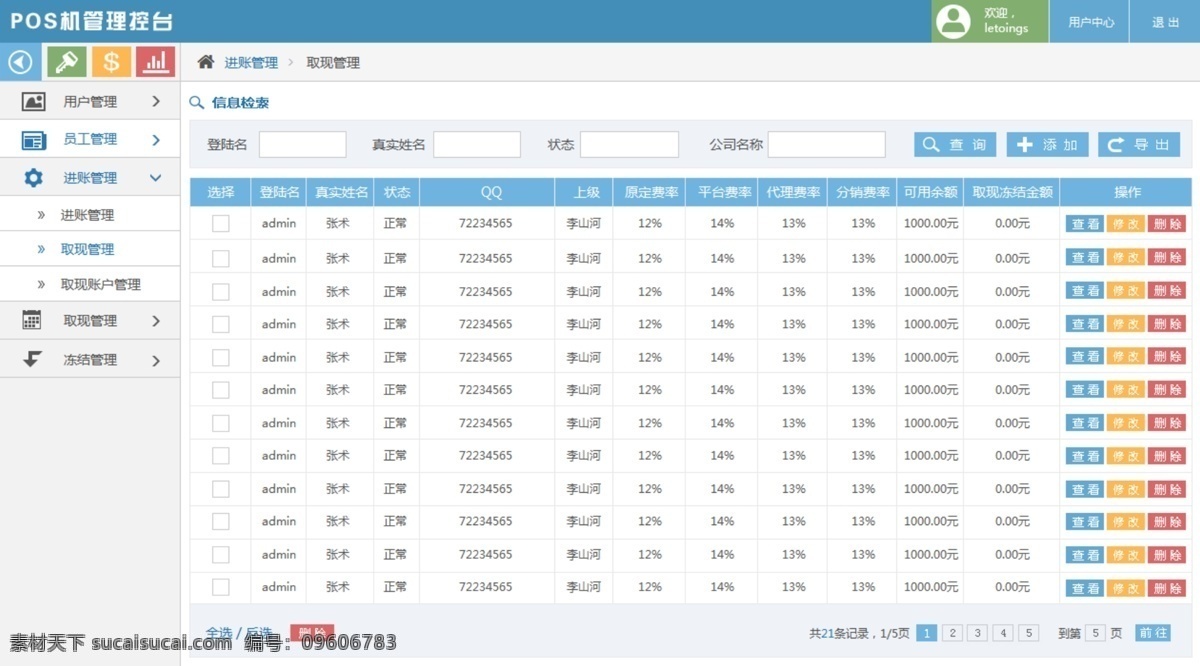The width and height of the screenshot is (1200, 666).
Task: Tick the checkbox in the fourth table row
Action: coord(221,324)
